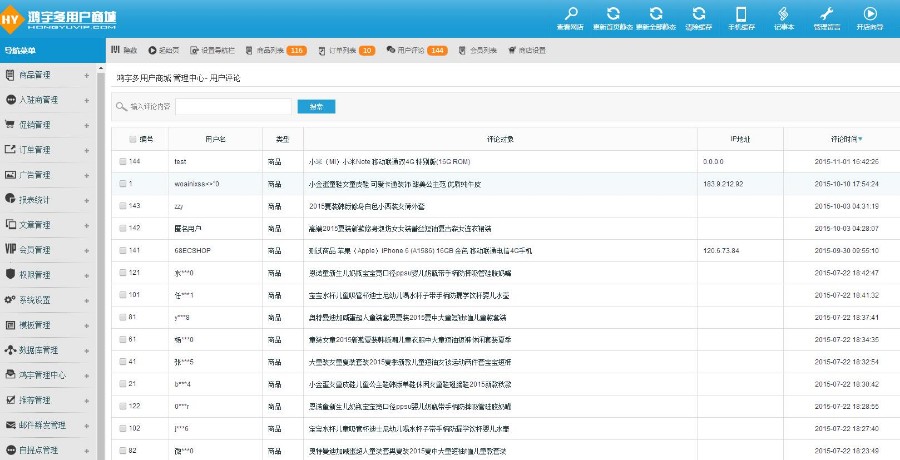Click the 商品管理 sidebar icon
The image size is (900, 460).
tap(10, 75)
